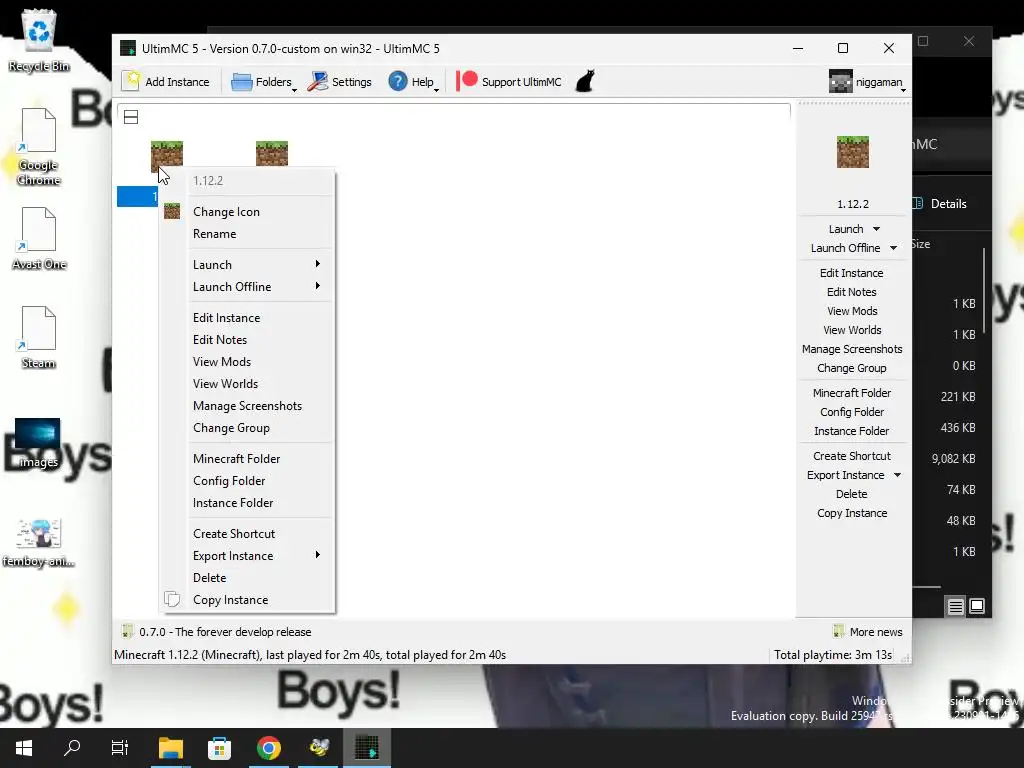Click View Worlds in side panel
Image resolution: width=1024 pixels, height=768 pixels.
[x=852, y=330]
